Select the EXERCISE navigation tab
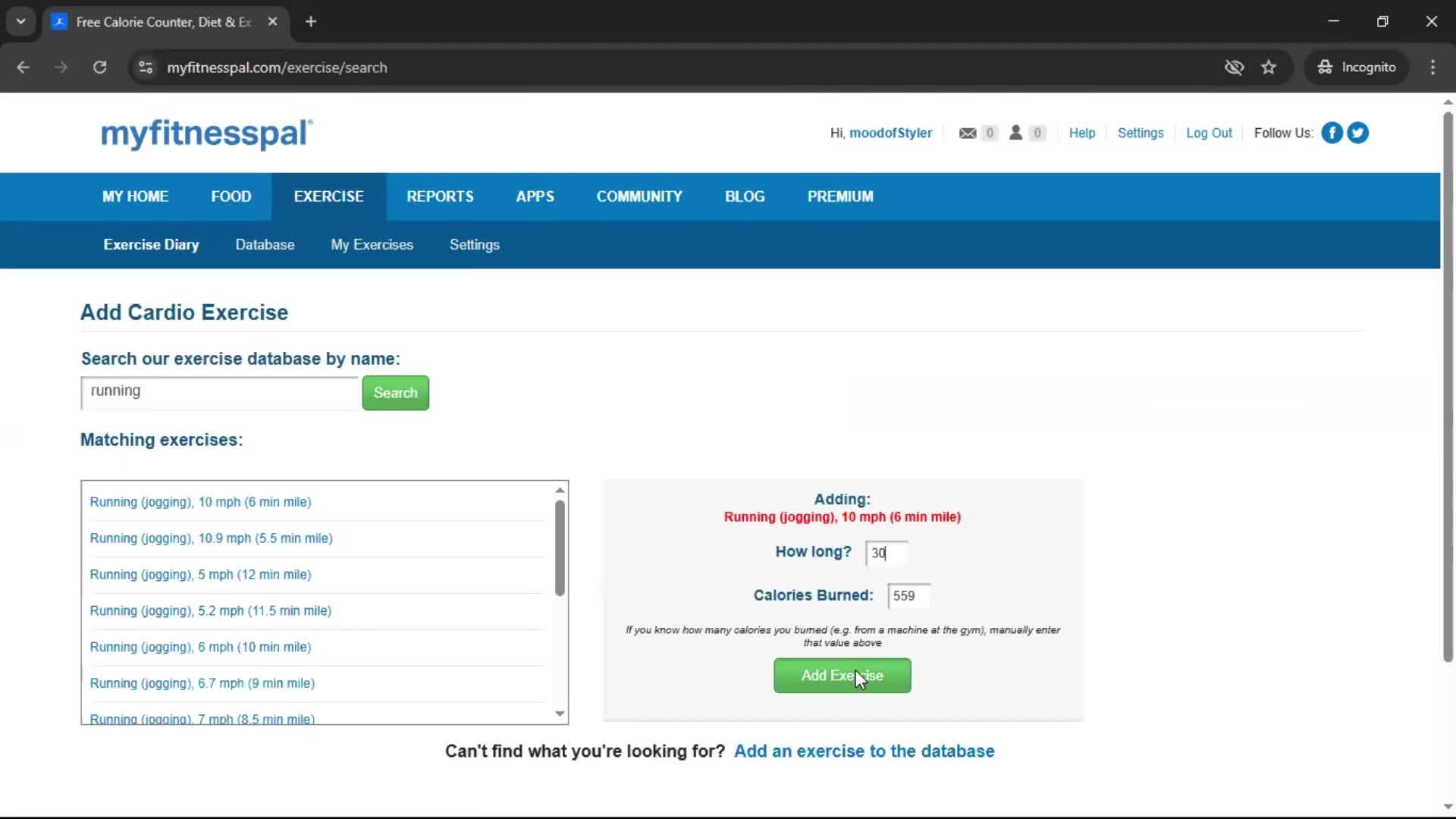 [x=328, y=196]
